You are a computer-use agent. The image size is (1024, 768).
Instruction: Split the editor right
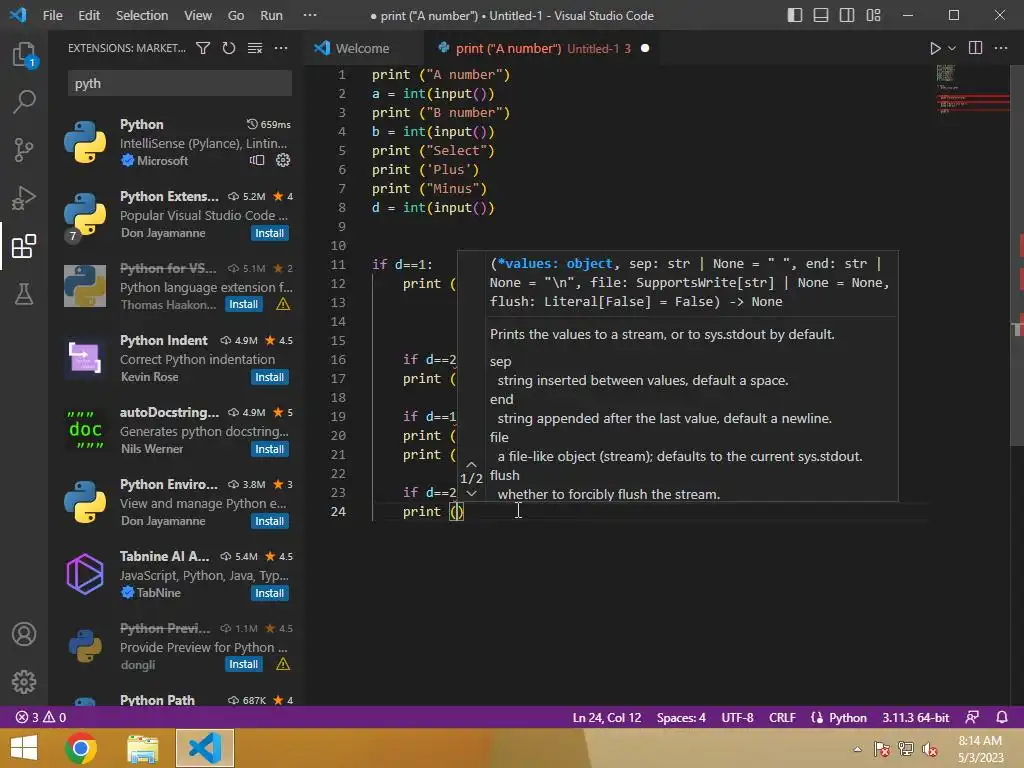[x=976, y=48]
